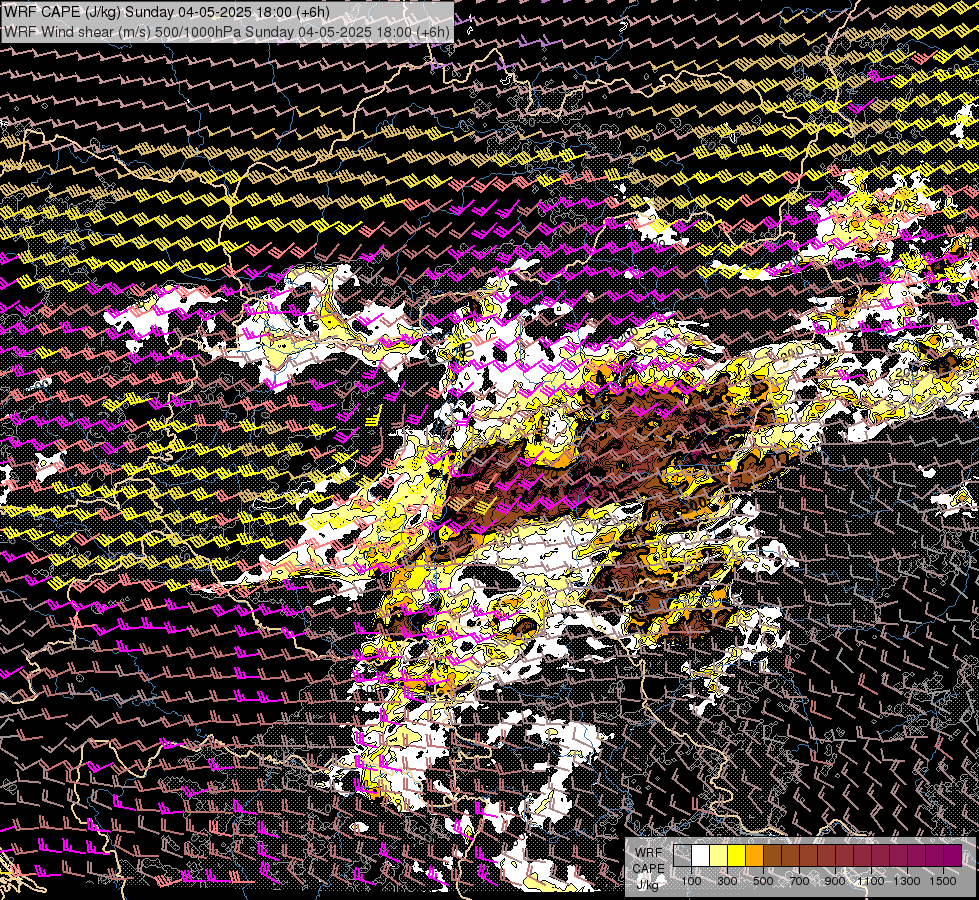This screenshot has width=979, height=900.
Task: Click the WRF Wind shear title line
Action: click(227, 32)
